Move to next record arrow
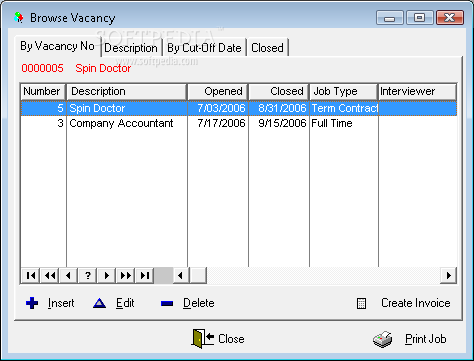Viewport: 474px width, 361px height. pyautogui.click(x=107, y=276)
